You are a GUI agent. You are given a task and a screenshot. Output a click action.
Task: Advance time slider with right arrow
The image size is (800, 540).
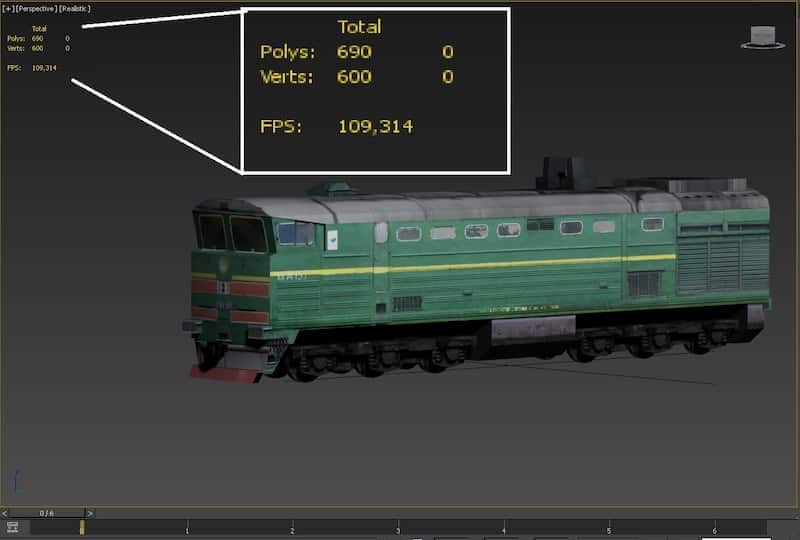click(90, 513)
